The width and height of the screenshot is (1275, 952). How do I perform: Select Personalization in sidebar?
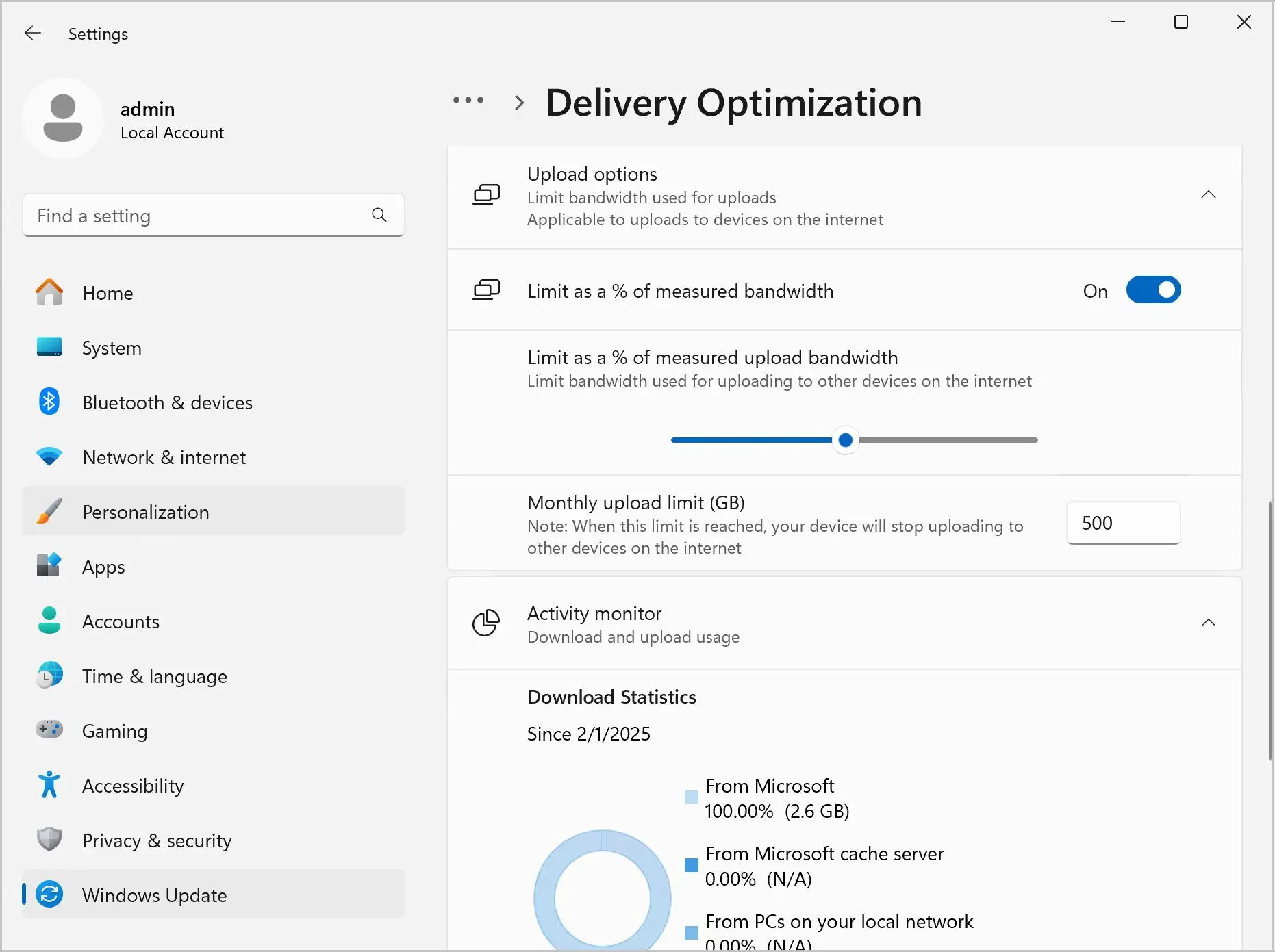coord(214,511)
